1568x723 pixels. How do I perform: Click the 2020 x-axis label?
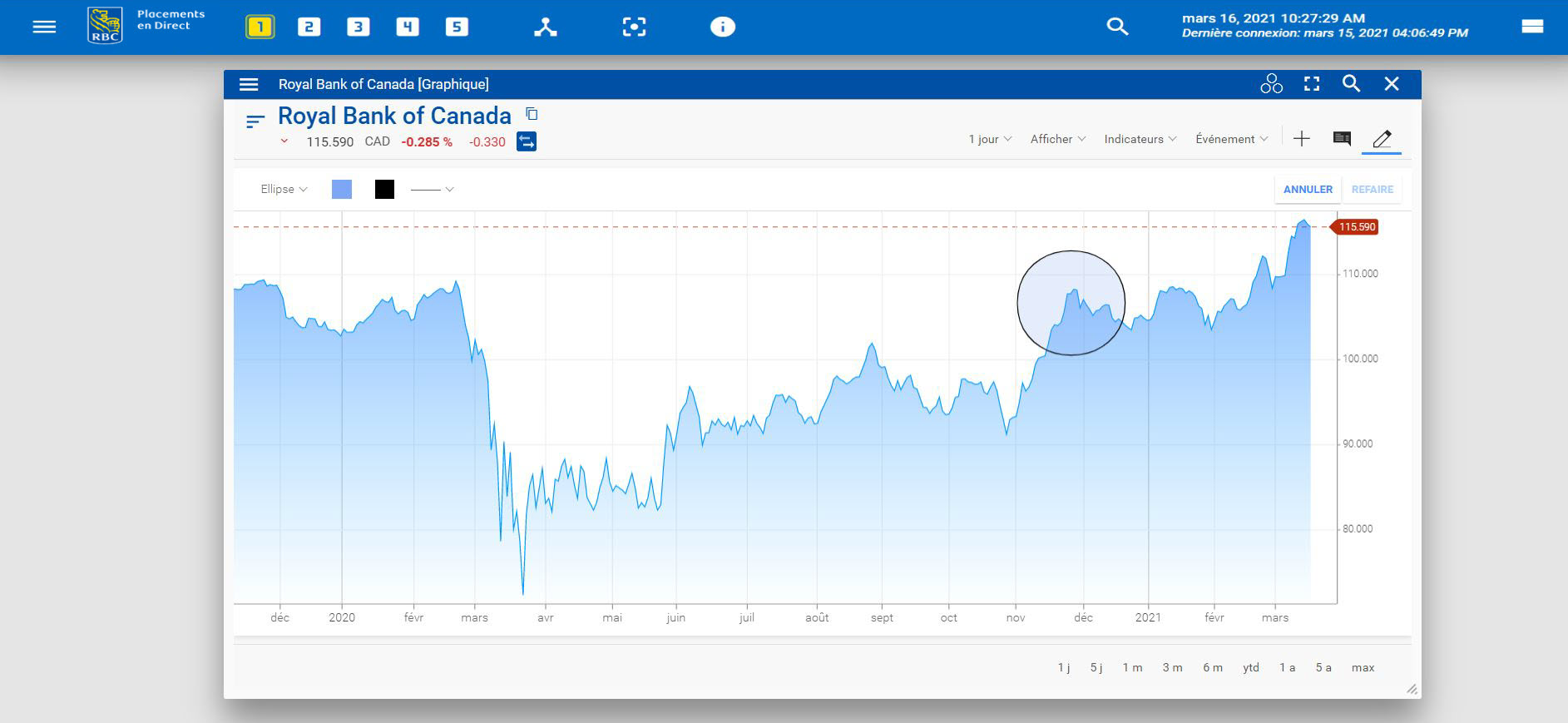tap(342, 617)
